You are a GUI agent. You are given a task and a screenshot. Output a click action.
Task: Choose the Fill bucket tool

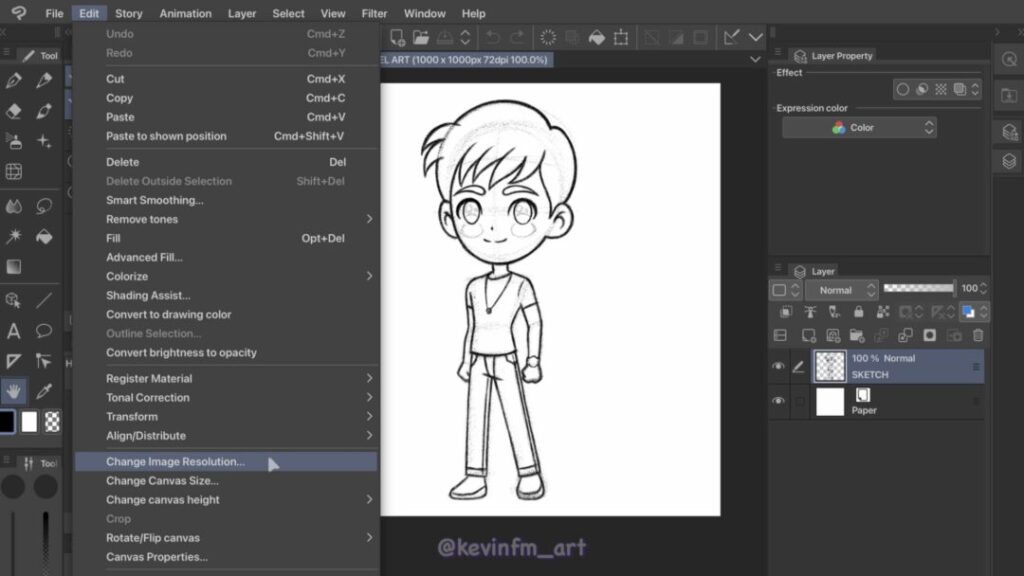click(44, 237)
